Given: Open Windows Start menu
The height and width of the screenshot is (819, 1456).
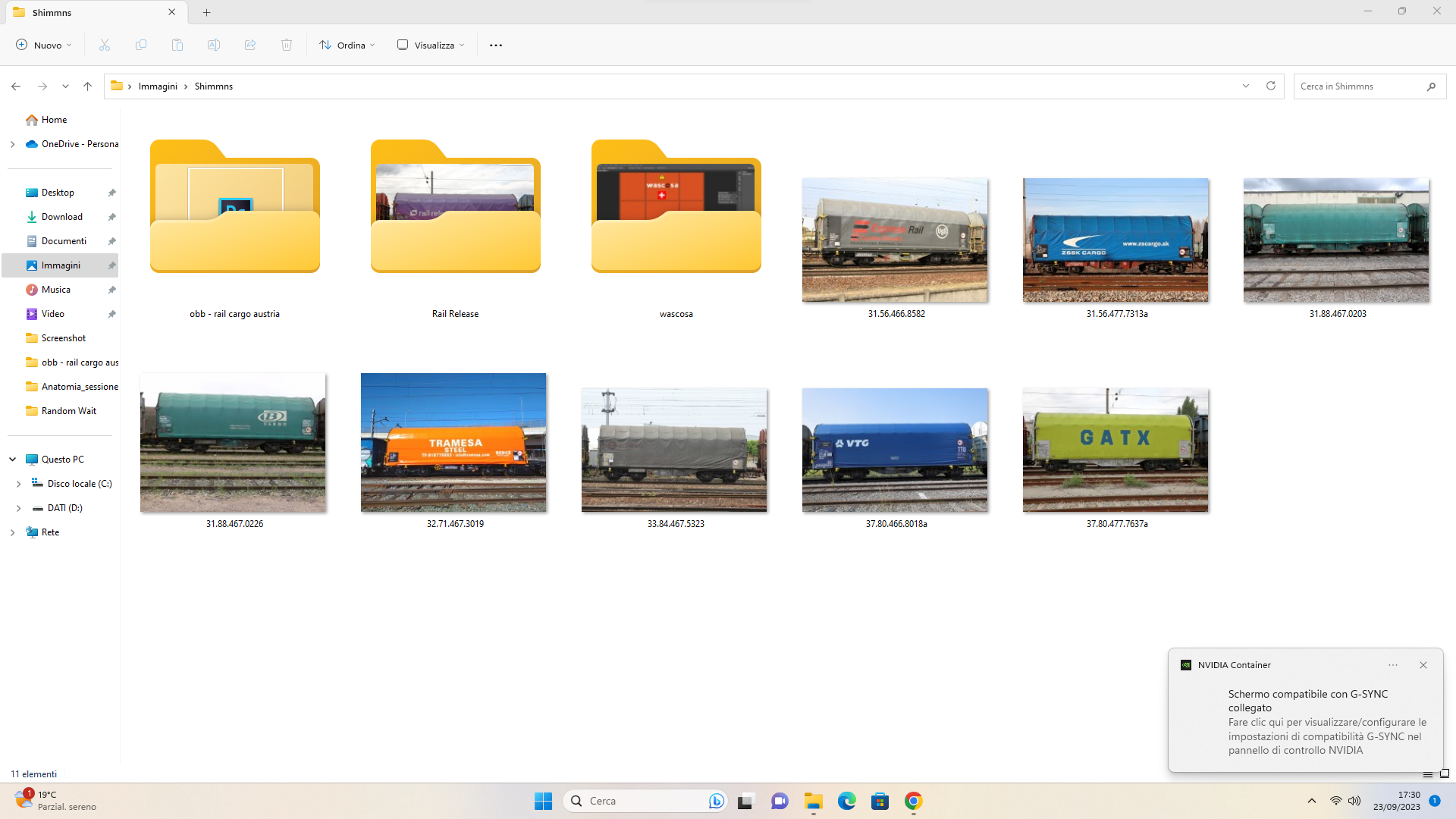Looking at the screenshot, I should click(x=544, y=801).
